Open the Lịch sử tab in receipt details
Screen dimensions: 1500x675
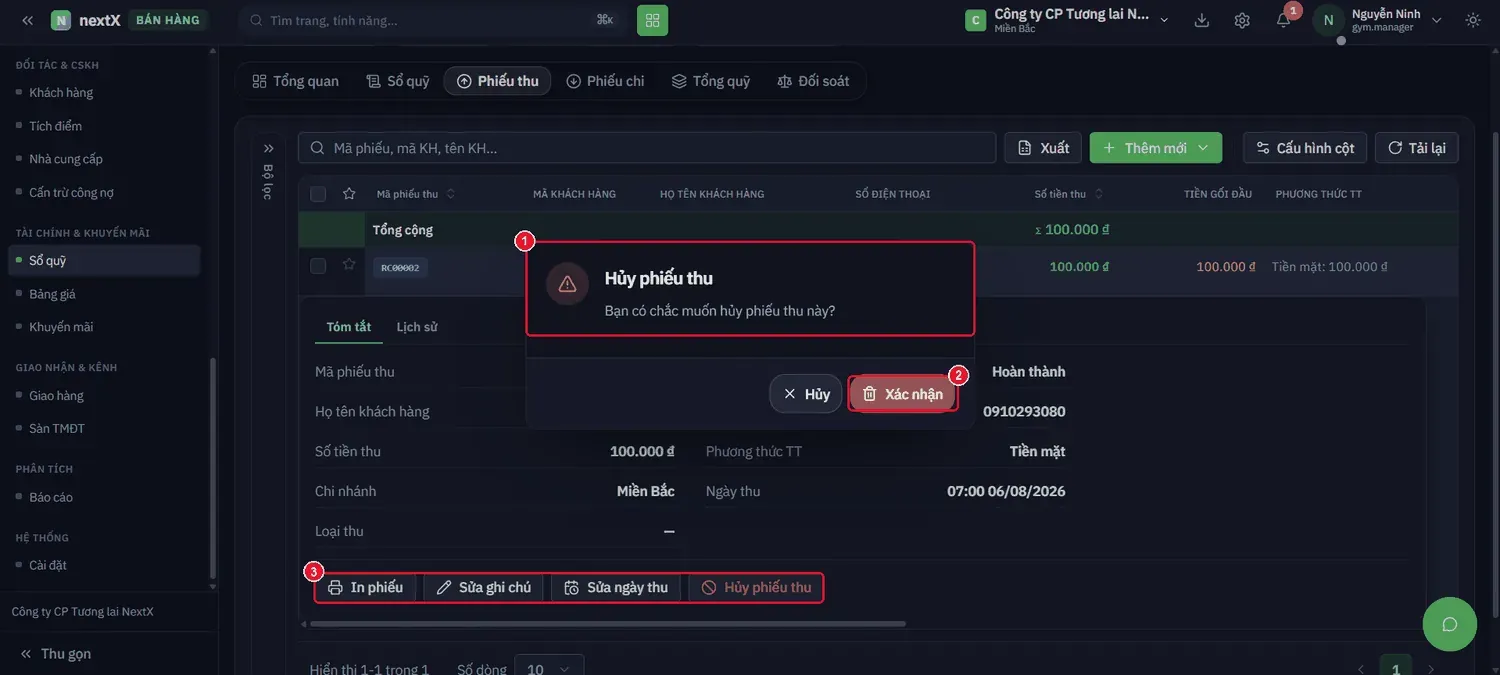(417, 327)
